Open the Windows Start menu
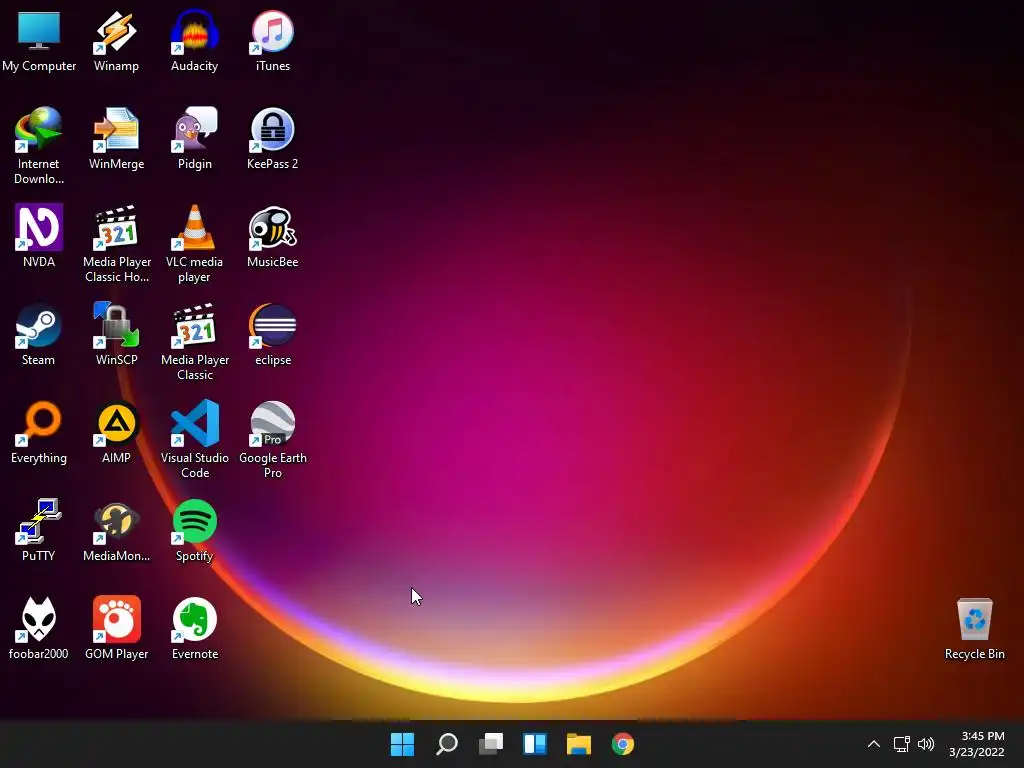Image resolution: width=1024 pixels, height=768 pixels. pyautogui.click(x=402, y=744)
